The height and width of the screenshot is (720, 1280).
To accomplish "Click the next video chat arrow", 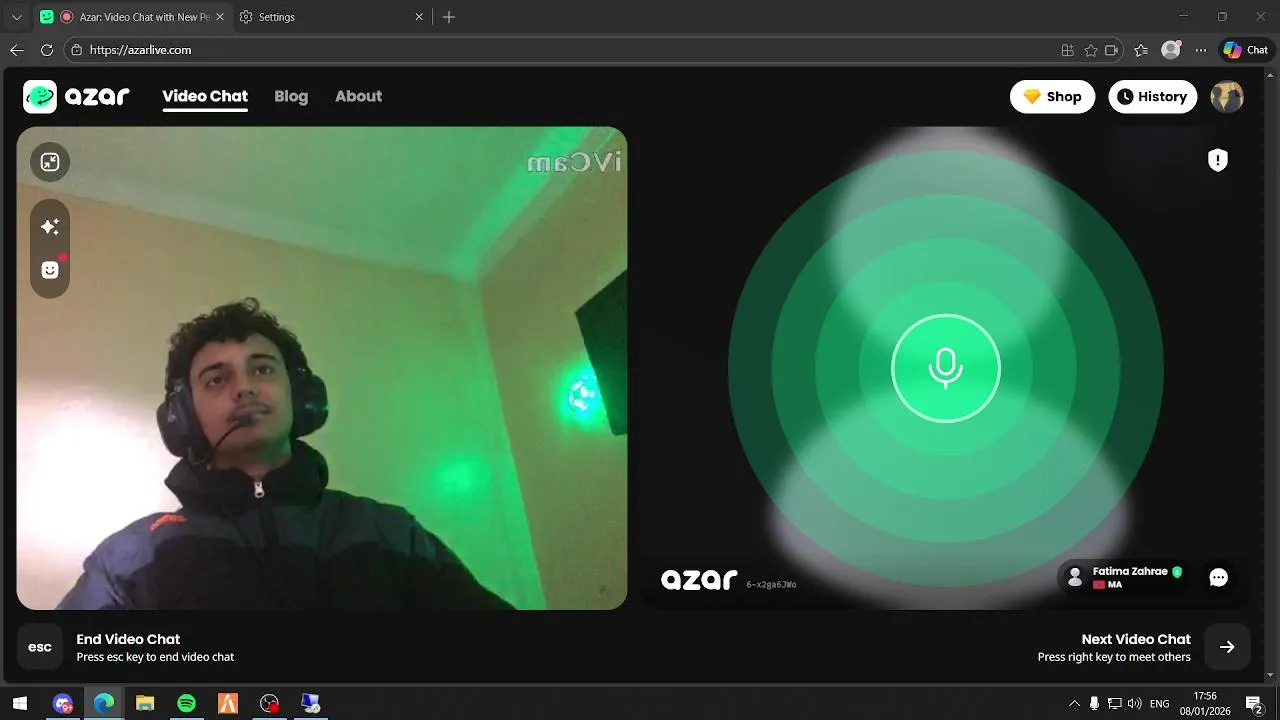I will tap(1227, 647).
